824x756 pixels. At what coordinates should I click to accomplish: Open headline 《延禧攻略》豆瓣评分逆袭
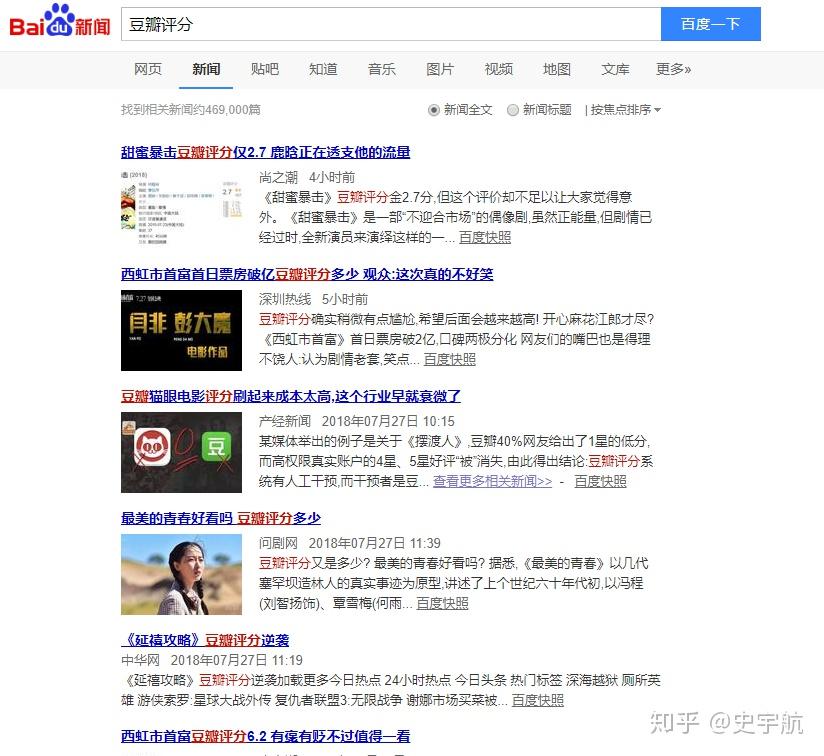click(205, 640)
